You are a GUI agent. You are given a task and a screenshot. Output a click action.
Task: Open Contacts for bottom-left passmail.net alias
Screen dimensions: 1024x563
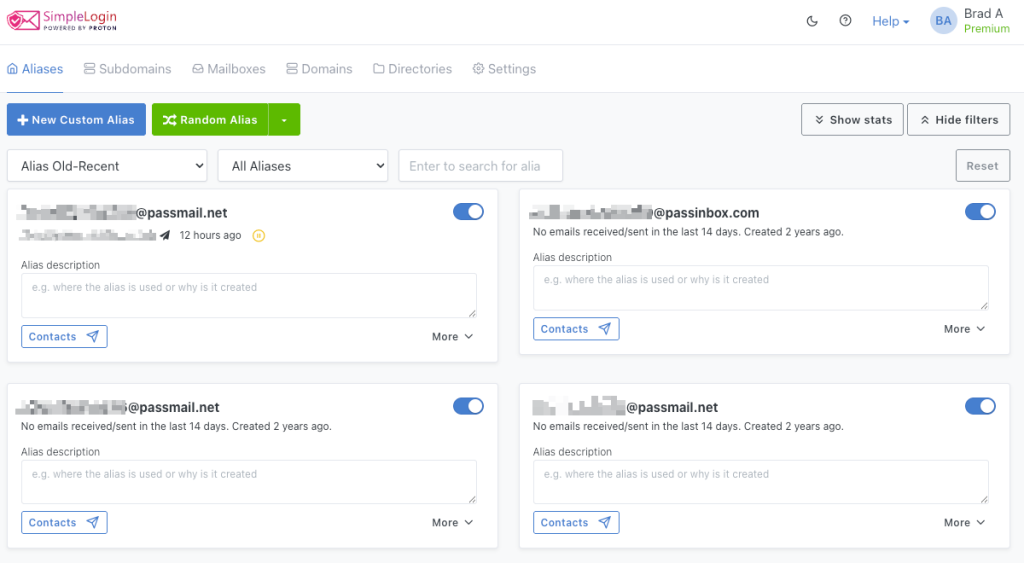(64, 523)
